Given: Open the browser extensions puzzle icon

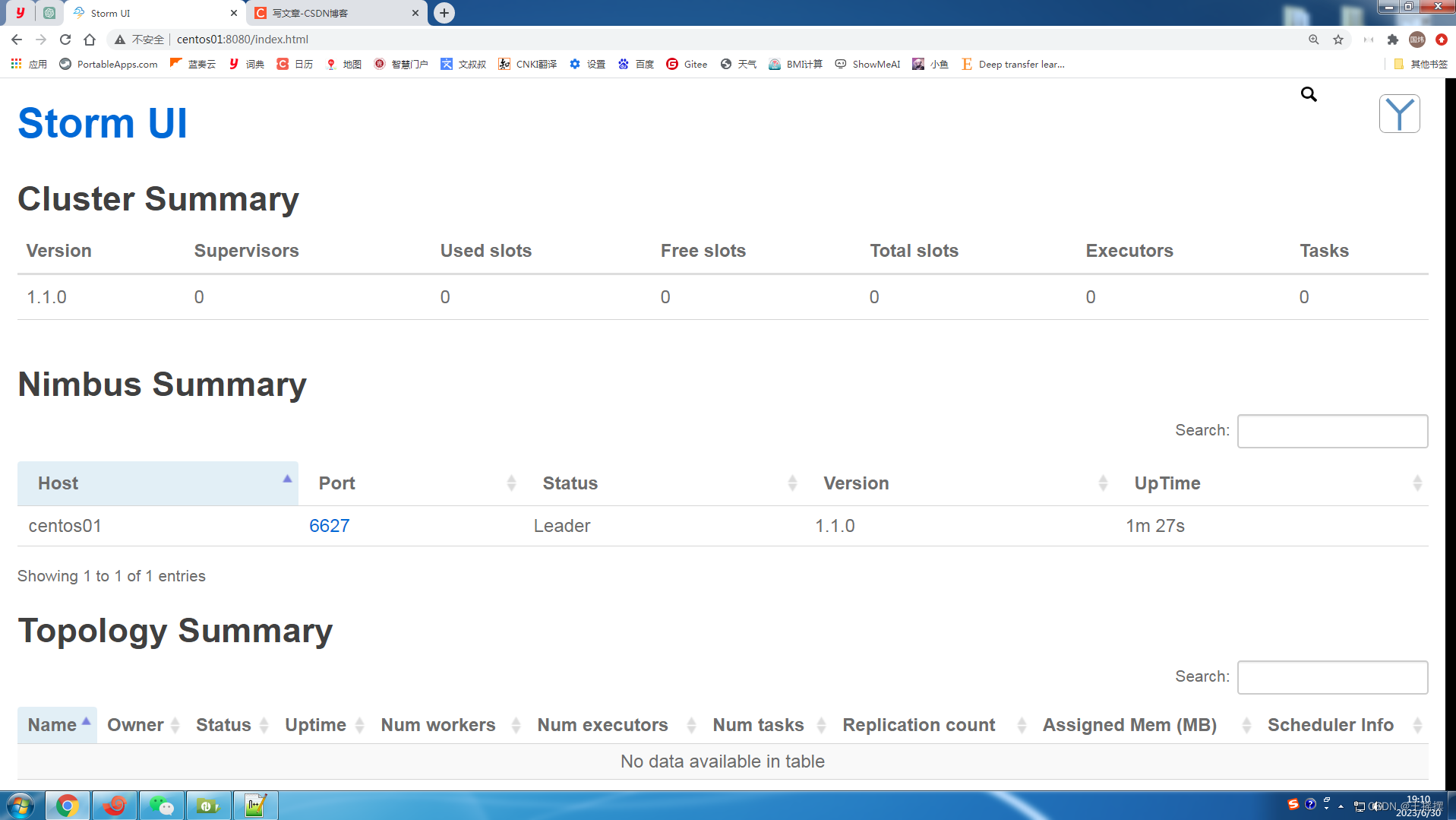Looking at the screenshot, I should point(1393,40).
